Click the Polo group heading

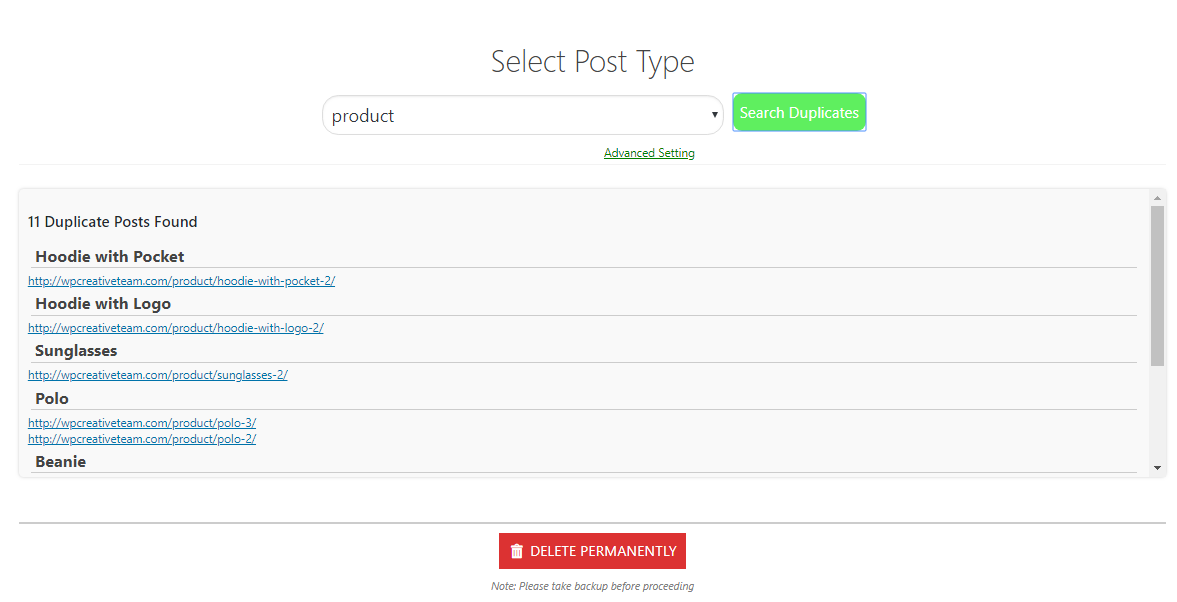point(52,399)
